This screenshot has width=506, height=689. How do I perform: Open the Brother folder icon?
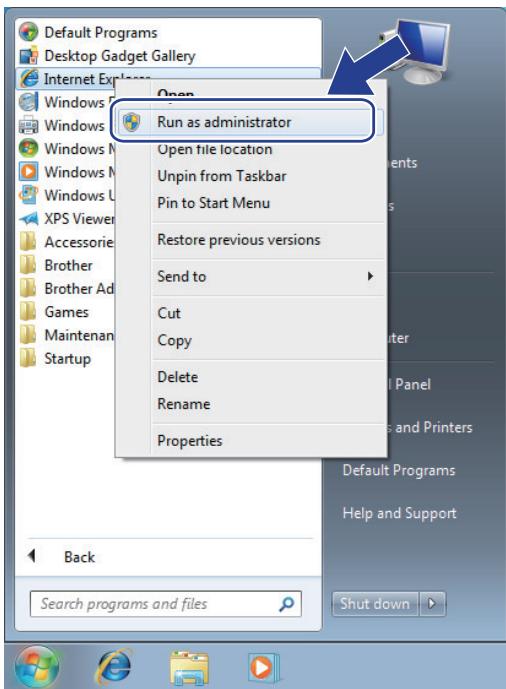click(28, 265)
